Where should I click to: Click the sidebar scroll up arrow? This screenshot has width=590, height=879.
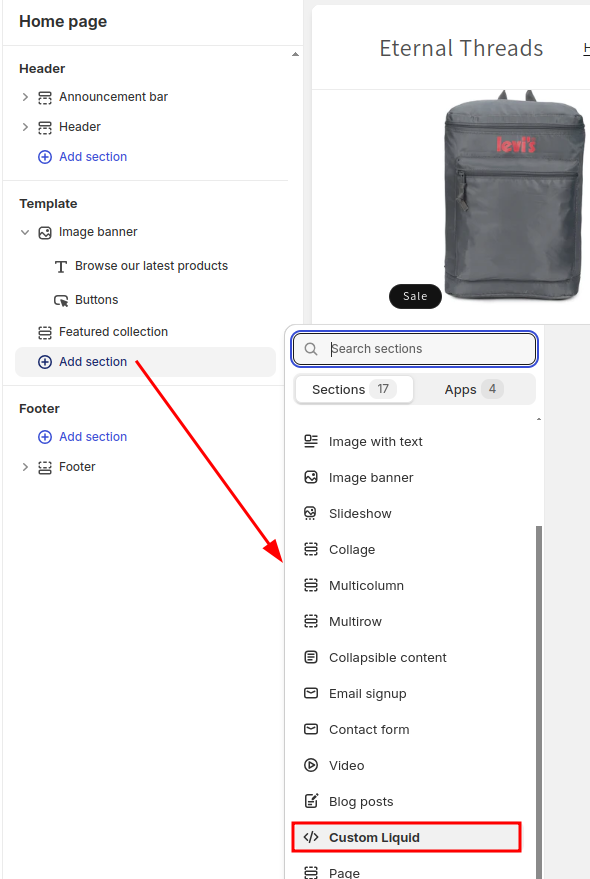click(x=295, y=54)
